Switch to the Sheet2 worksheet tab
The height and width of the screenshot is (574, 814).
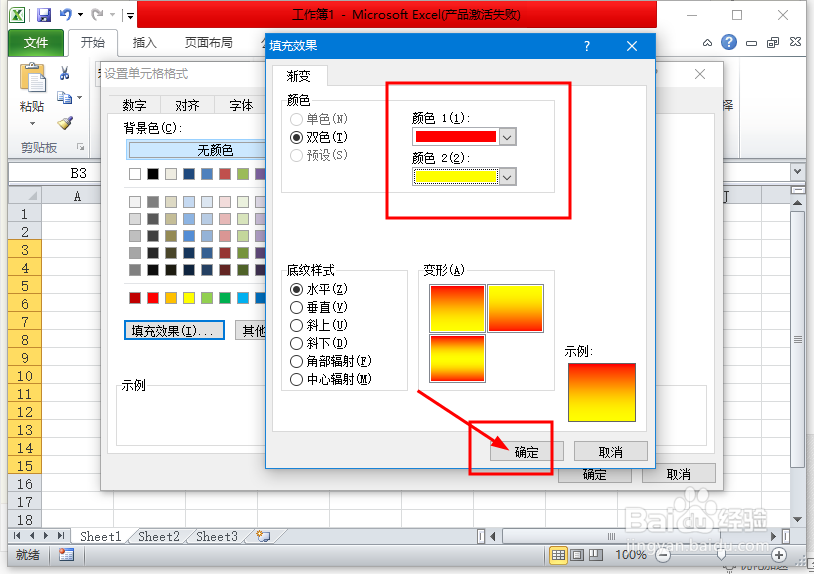[159, 536]
